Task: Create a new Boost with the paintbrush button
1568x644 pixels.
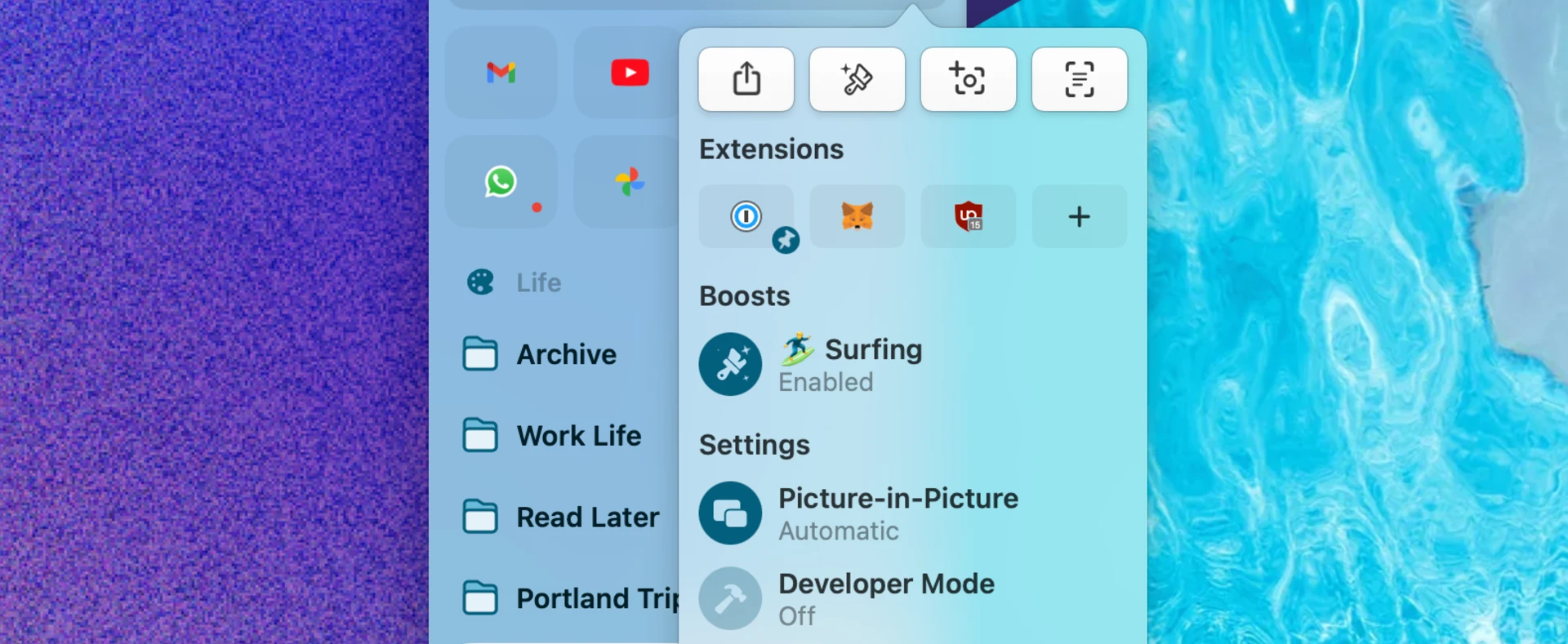Action: tap(857, 79)
